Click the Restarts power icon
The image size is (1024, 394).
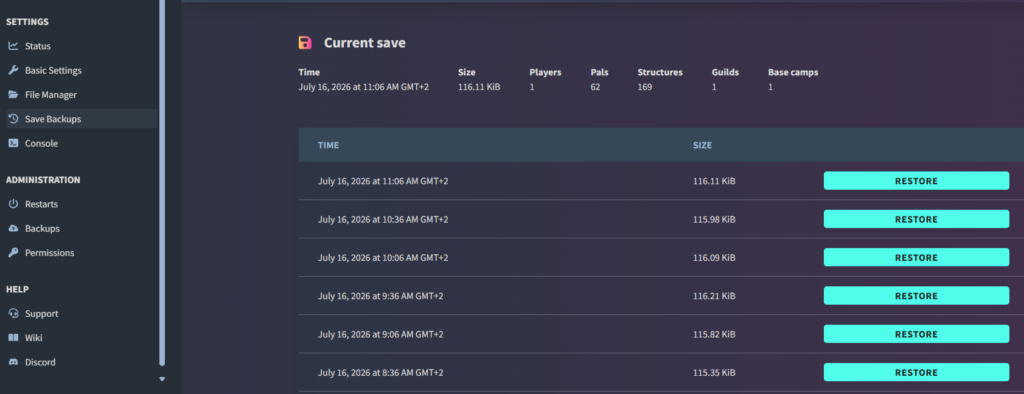coord(13,204)
